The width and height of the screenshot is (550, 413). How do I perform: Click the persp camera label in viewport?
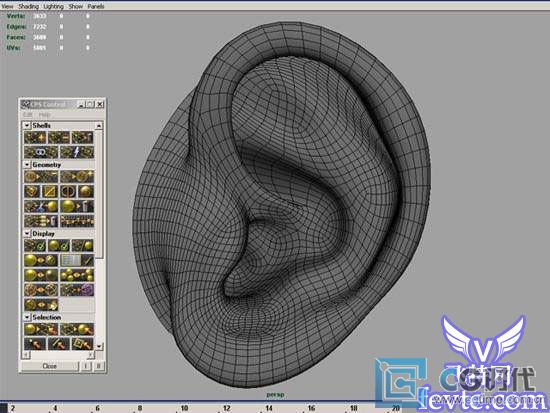pos(275,395)
